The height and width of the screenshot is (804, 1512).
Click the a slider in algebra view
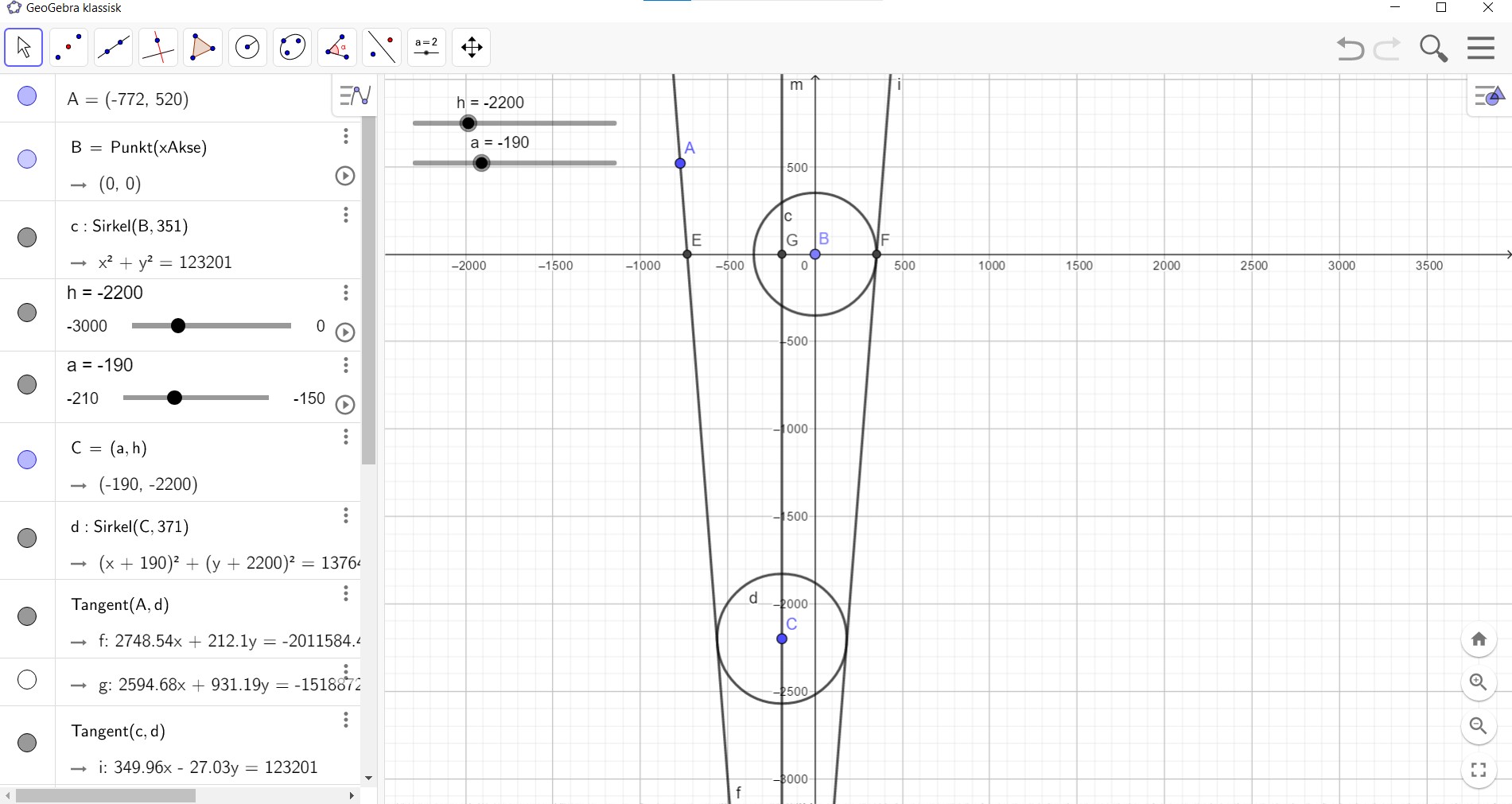coord(196,398)
